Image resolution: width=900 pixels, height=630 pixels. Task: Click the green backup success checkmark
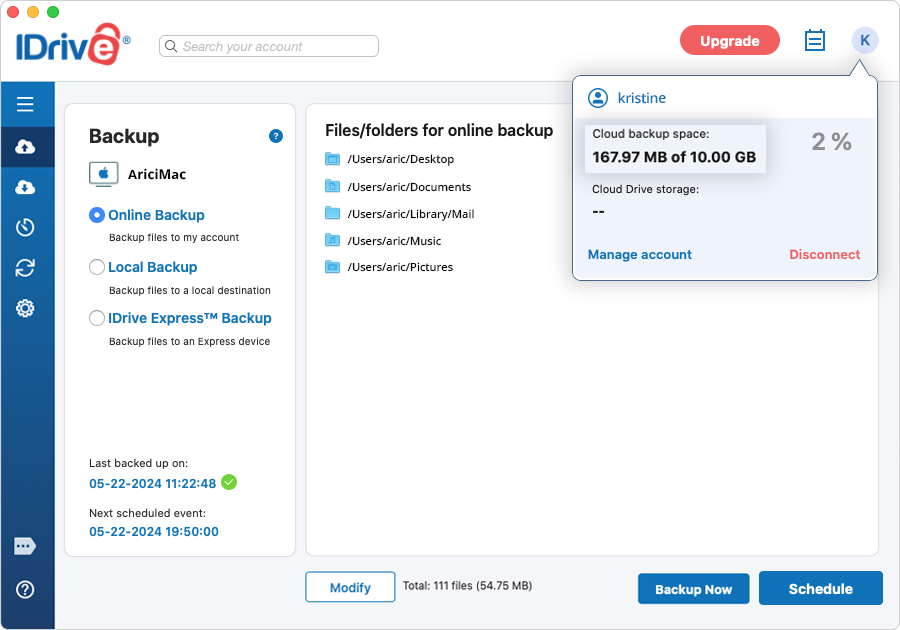click(x=228, y=483)
